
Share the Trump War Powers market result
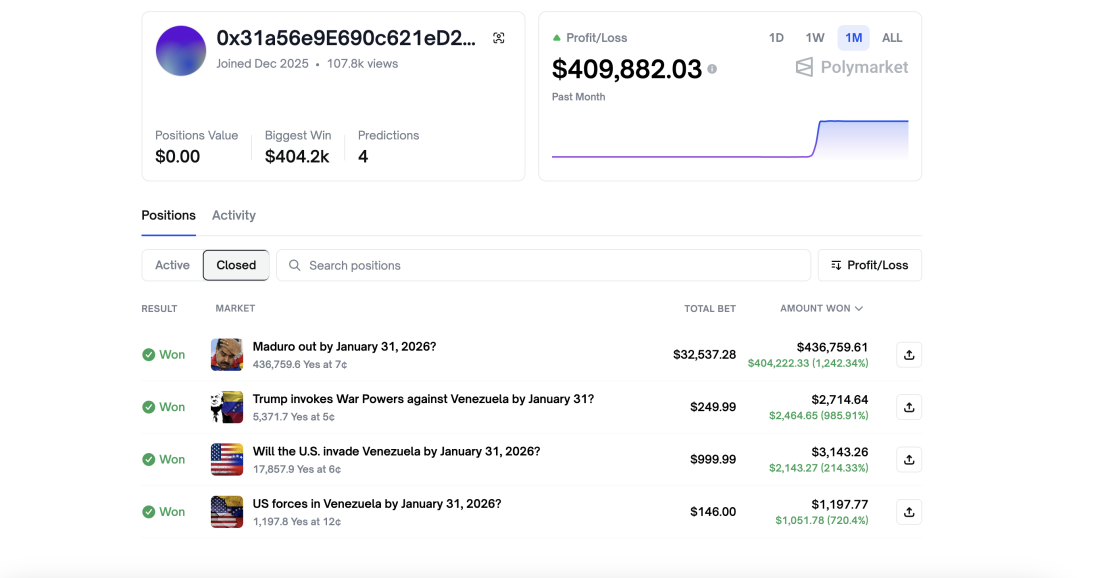[908, 407]
